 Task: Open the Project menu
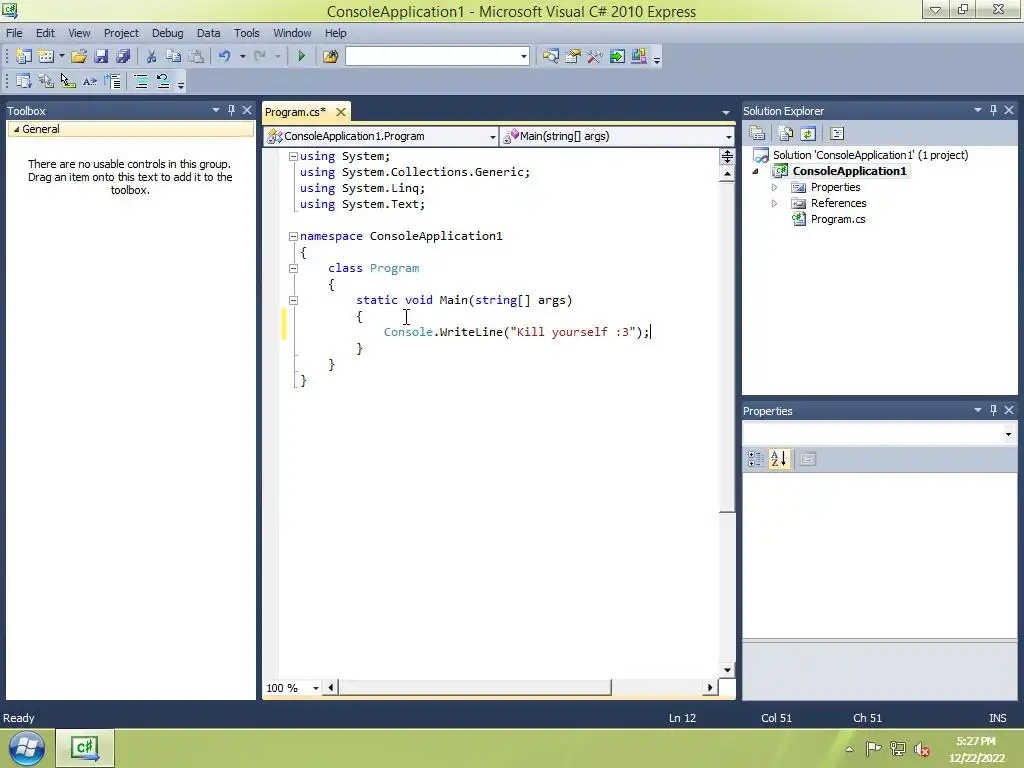(x=121, y=33)
